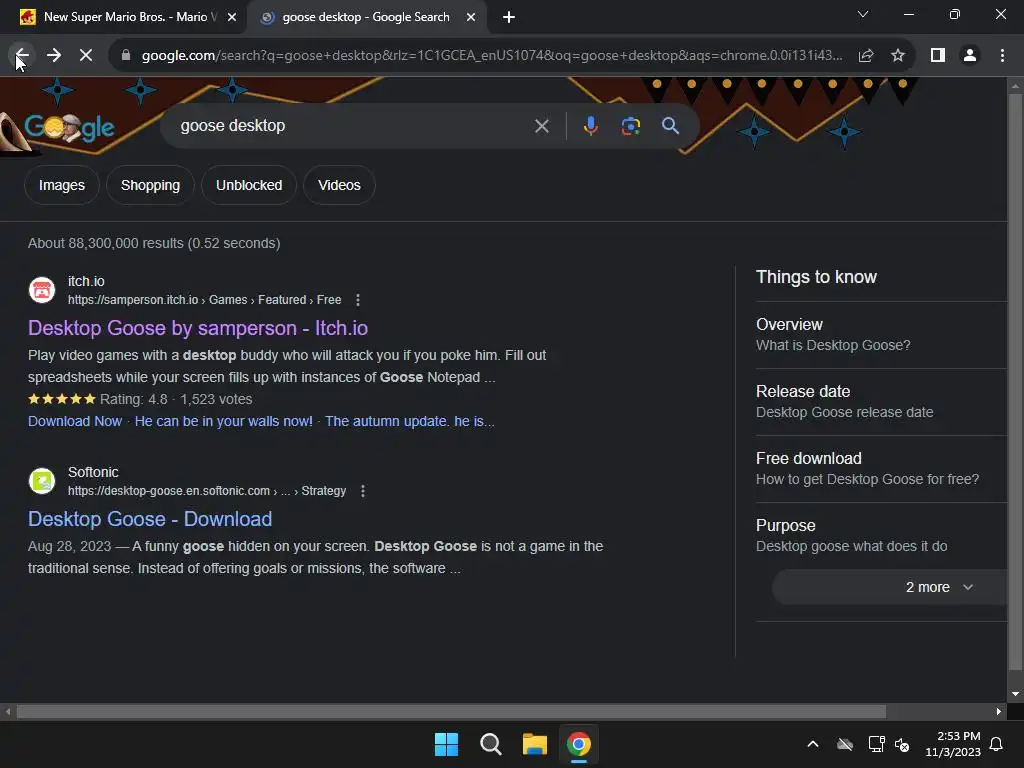The height and width of the screenshot is (768, 1024).
Task: Open the display/network tray icon
Action: point(876,744)
